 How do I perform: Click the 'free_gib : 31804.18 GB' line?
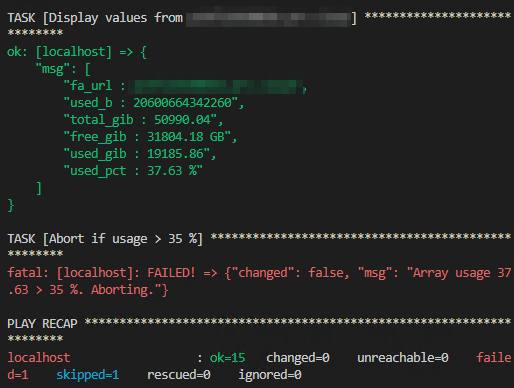point(150,137)
